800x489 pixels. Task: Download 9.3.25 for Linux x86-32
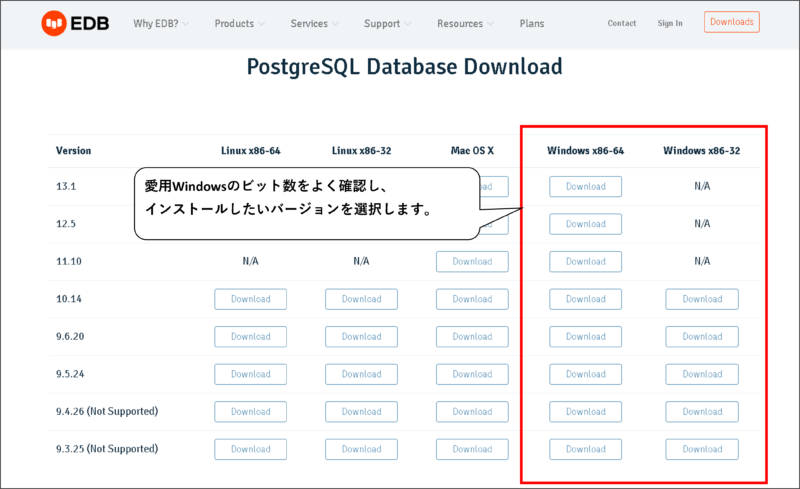tap(361, 449)
